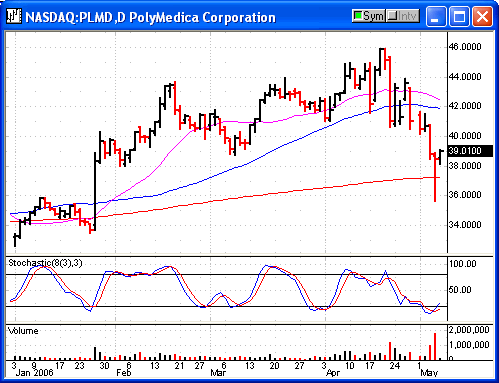Image resolution: width=499 pixels, height=383 pixels.
Task: Click the window title NASDAQ:PLMD,D PolyMedica Corporation
Action: click(150, 17)
